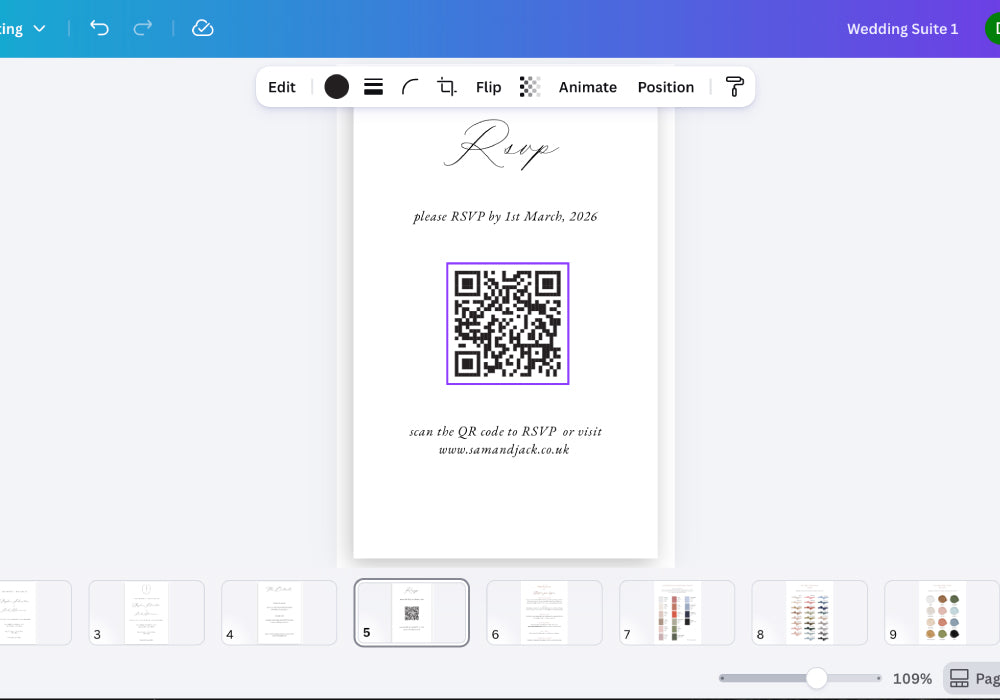Open transparency checkerboard icon
Viewport: 1000px width, 700px height.
point(530,87)
